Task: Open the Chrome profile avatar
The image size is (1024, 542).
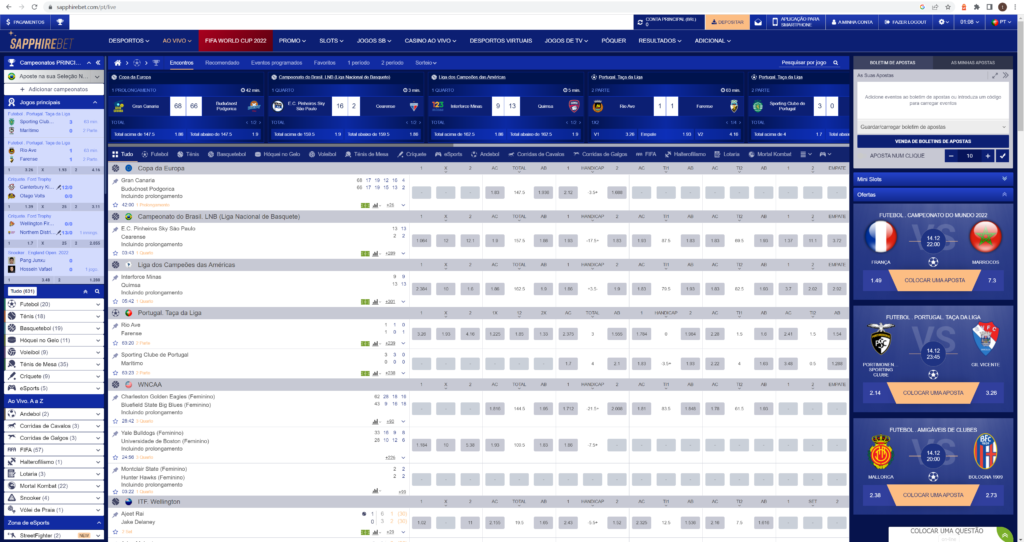Action: tap(1002, 7)
